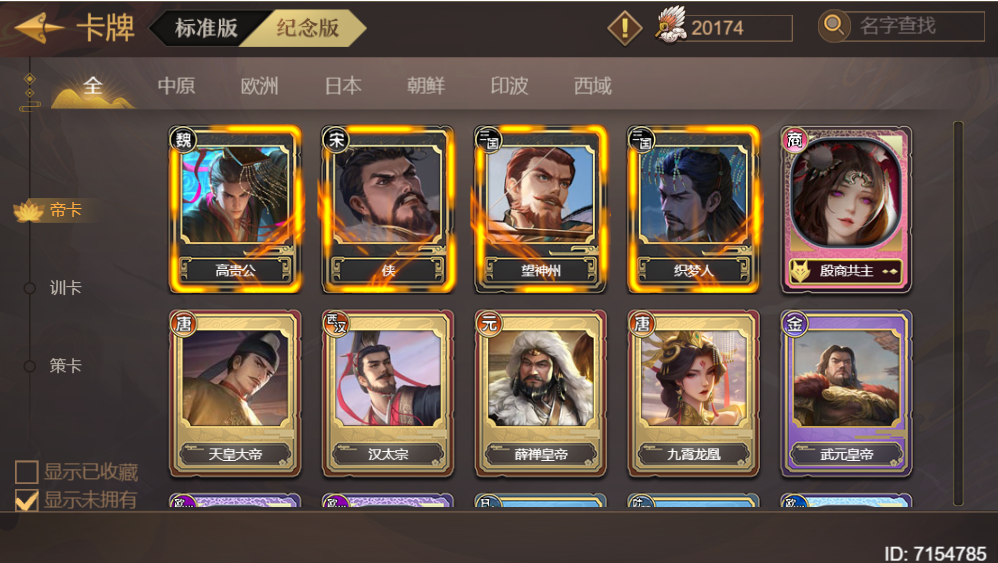Click the golden back arrow icon
The image size is (998, 563).
39,28
